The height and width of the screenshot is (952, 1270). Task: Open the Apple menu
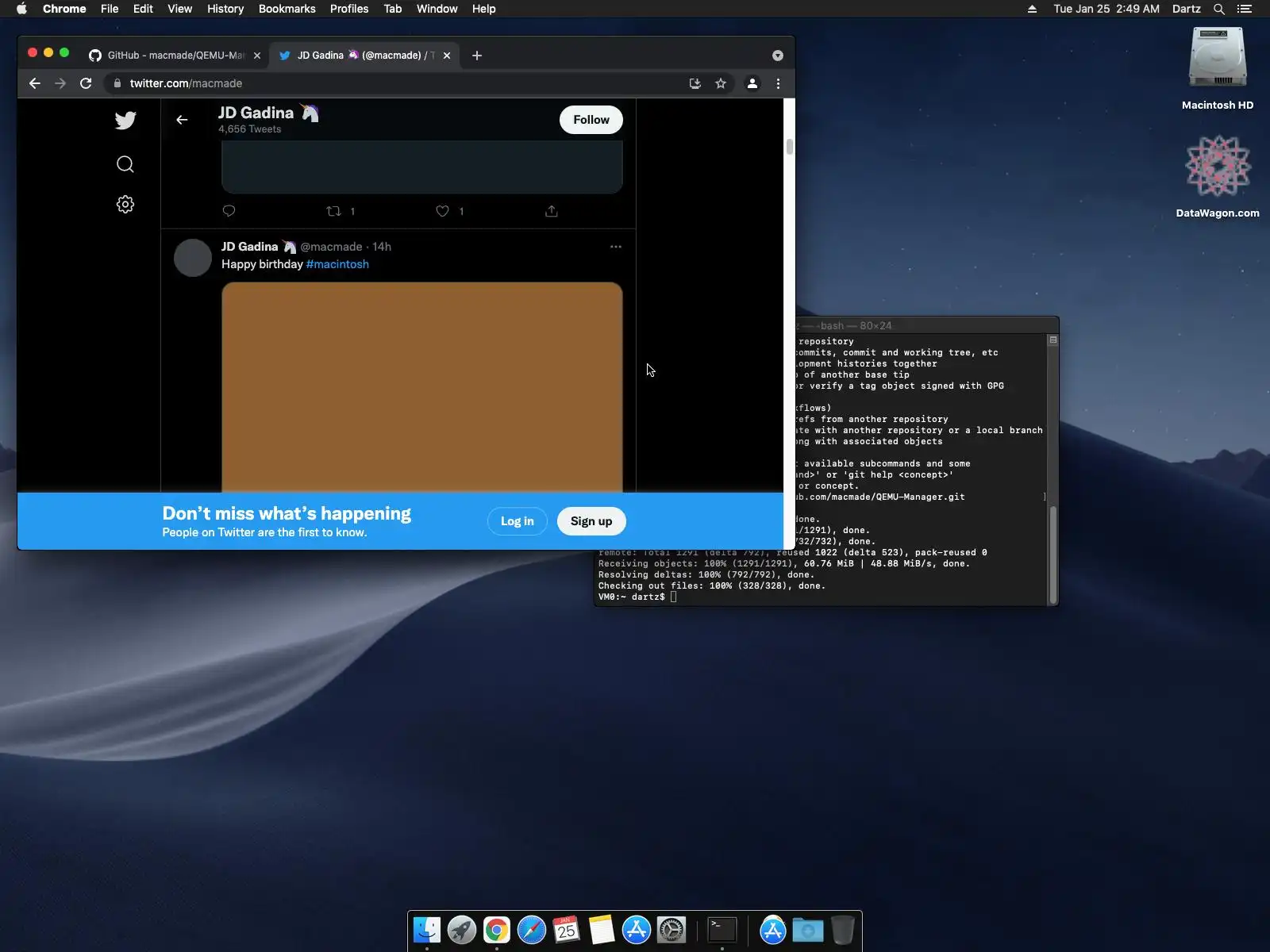pyautogui.click(x=22, y=9)
